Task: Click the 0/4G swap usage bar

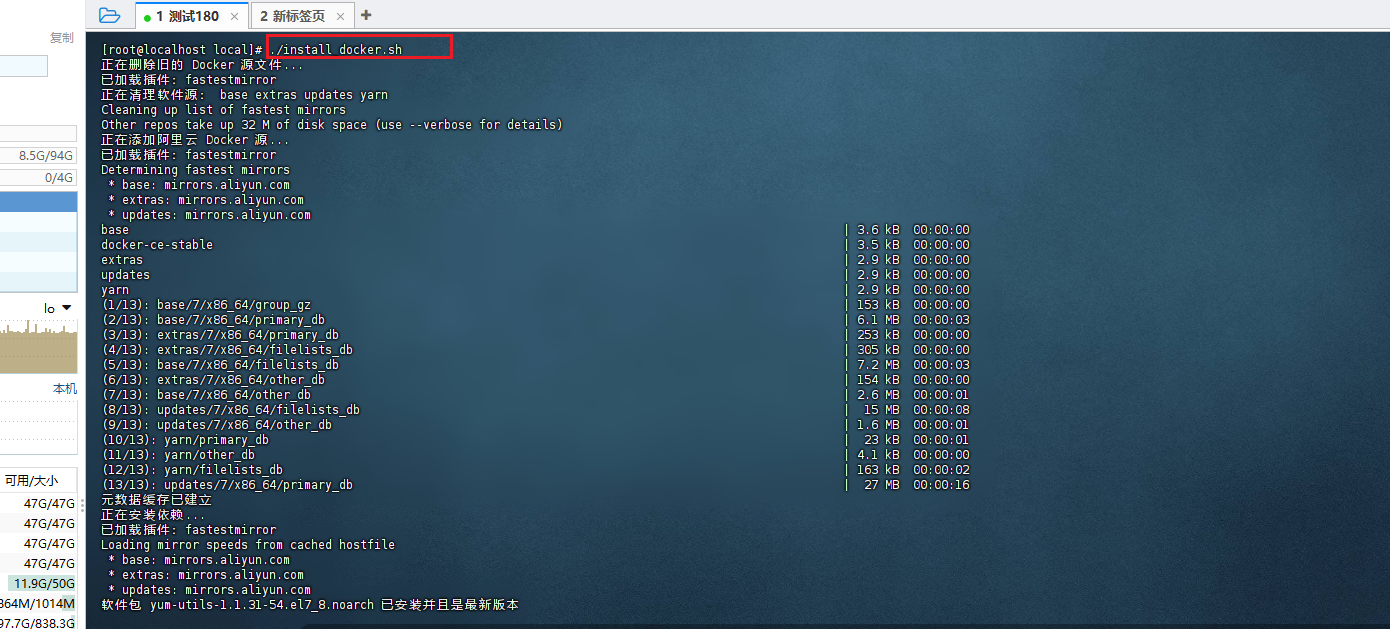Action: [x=38, y=177]
